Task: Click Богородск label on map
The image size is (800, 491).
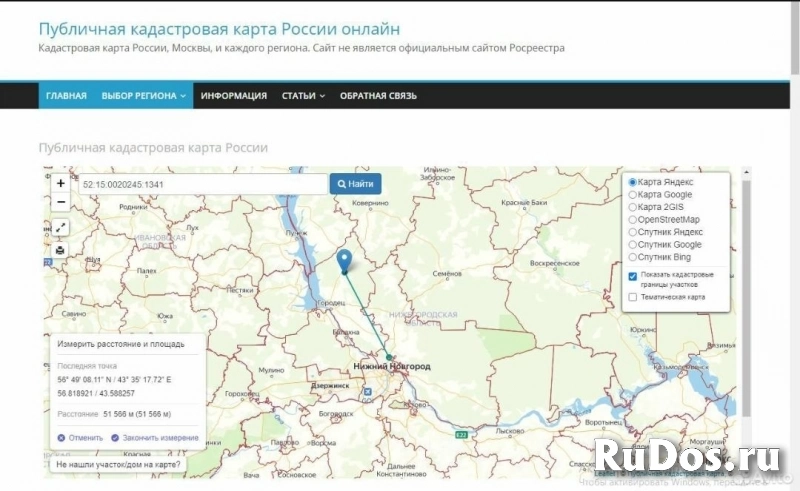Action: [336, 414]
